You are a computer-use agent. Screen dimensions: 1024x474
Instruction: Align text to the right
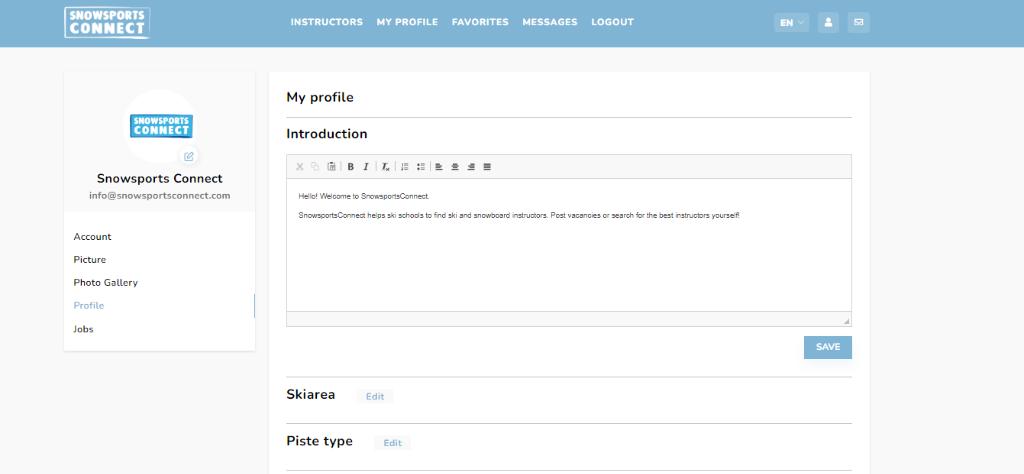click(x=471, y=166)
